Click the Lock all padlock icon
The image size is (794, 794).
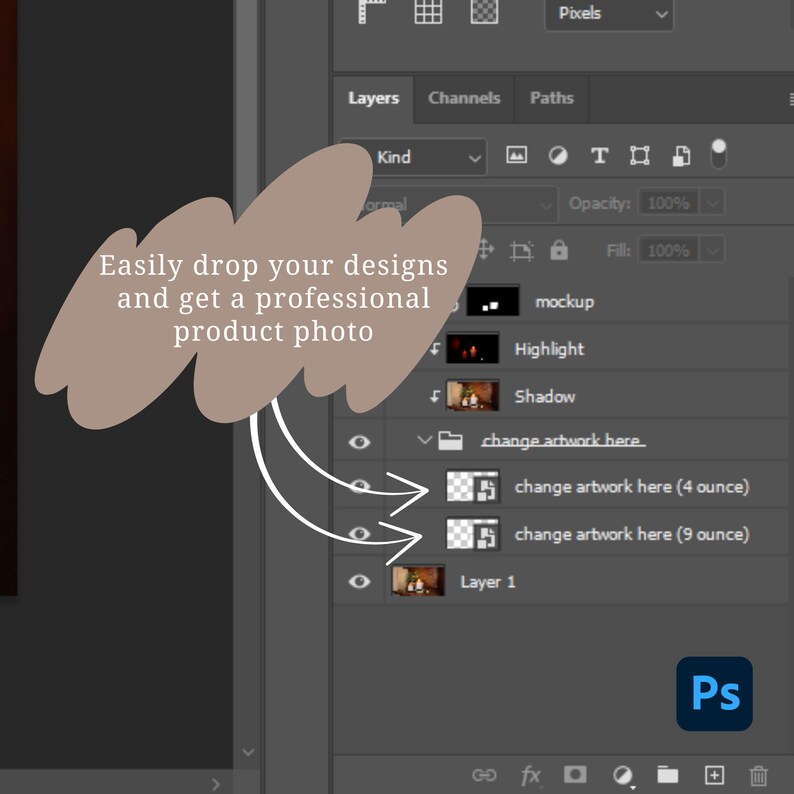(x=559, y=250)
